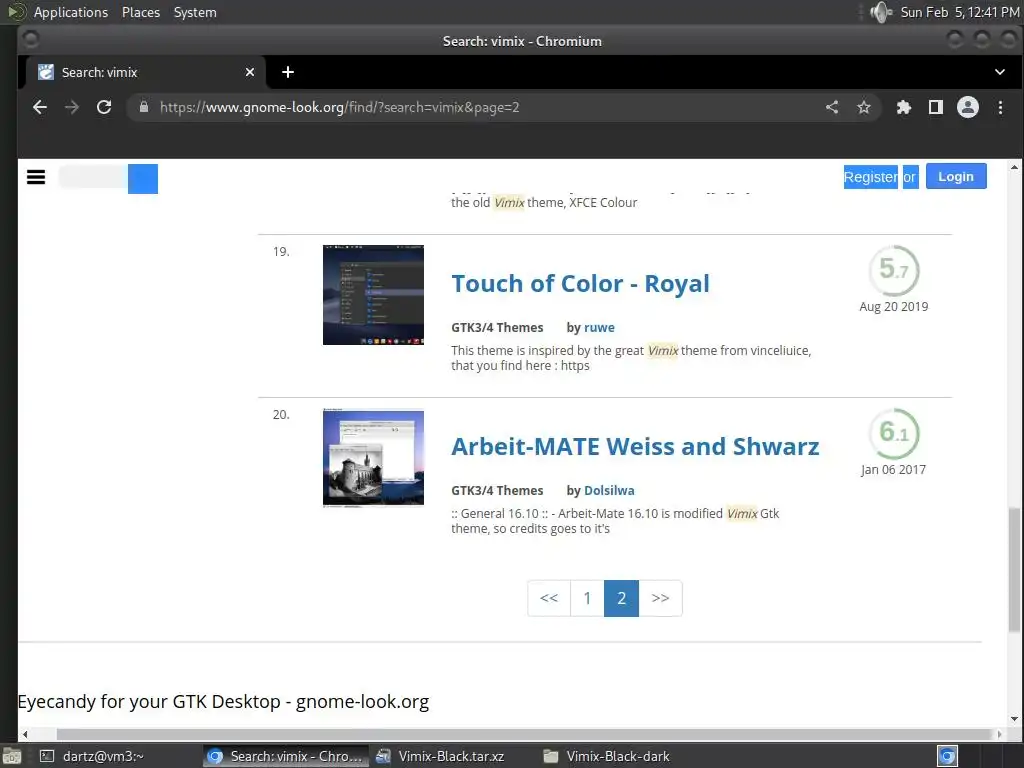Open Arbeit-MATE Weiss and Shwarz theme
1024x768 pixels.
[x=635, y=447]
